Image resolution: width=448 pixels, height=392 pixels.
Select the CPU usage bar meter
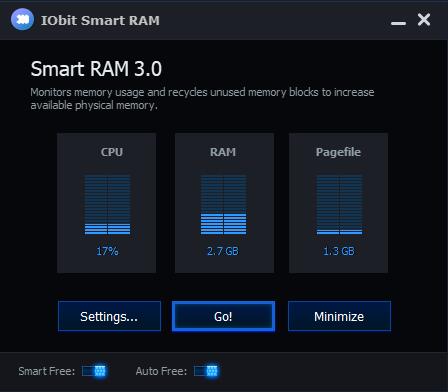107,205
